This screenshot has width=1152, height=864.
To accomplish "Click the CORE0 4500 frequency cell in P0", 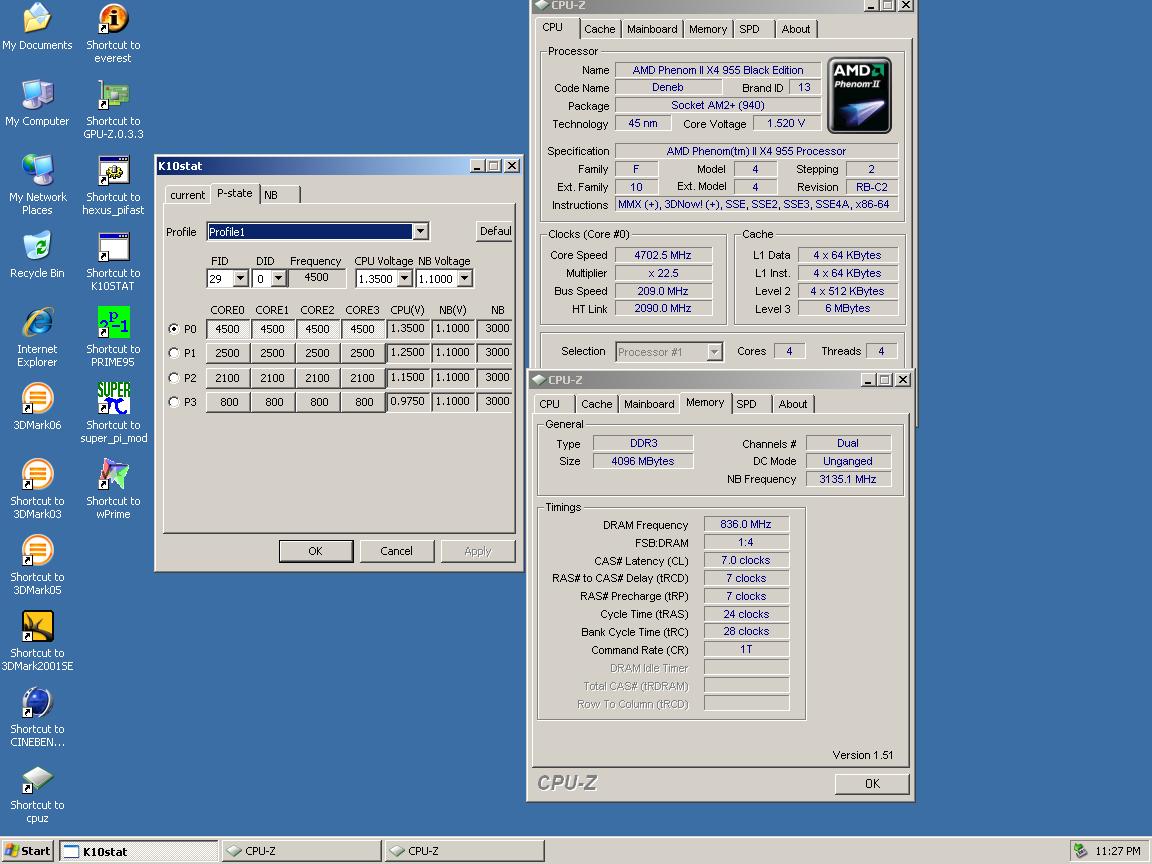I will (x=228, y=329).
